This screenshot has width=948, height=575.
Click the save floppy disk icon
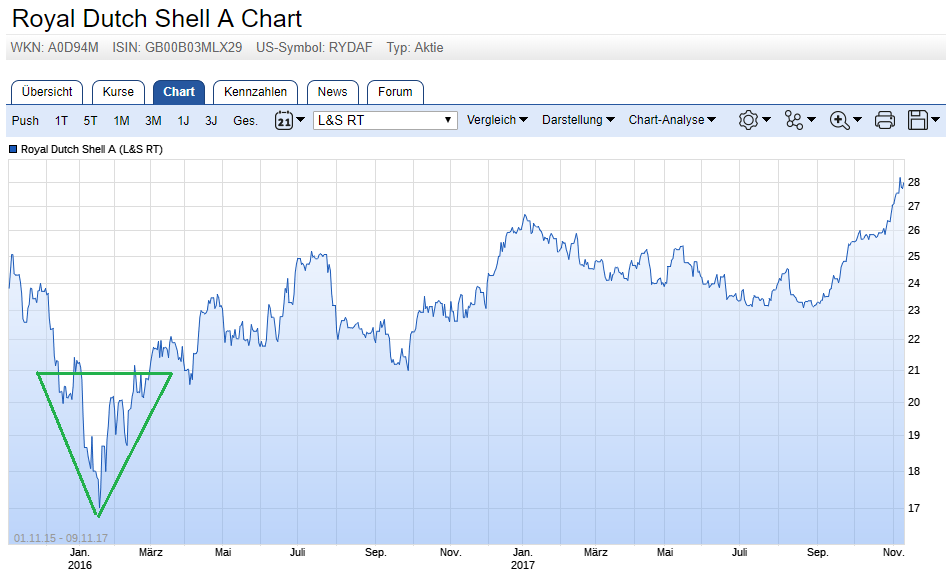(x=918, y=120)
